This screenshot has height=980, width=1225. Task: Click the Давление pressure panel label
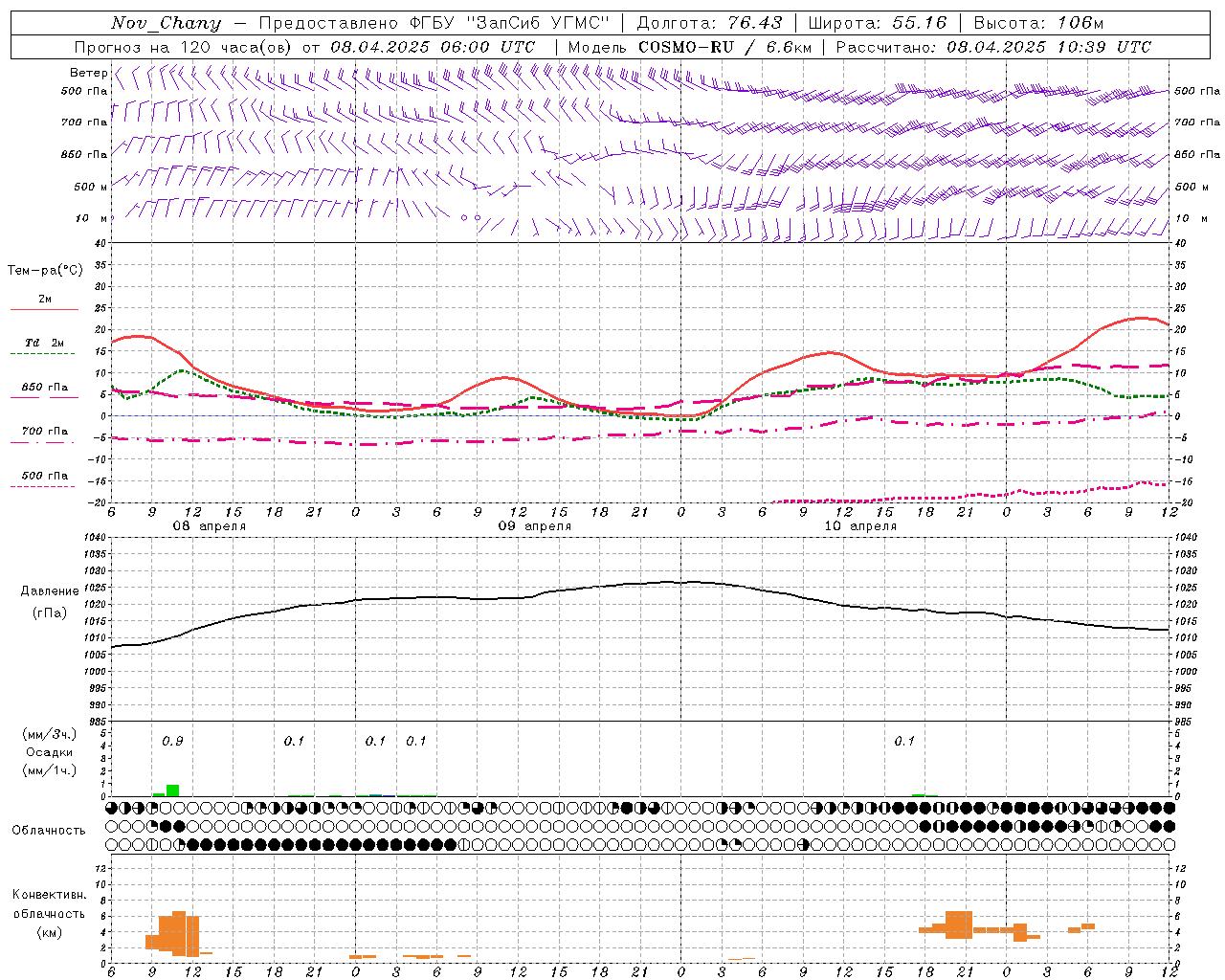[50, 591]
